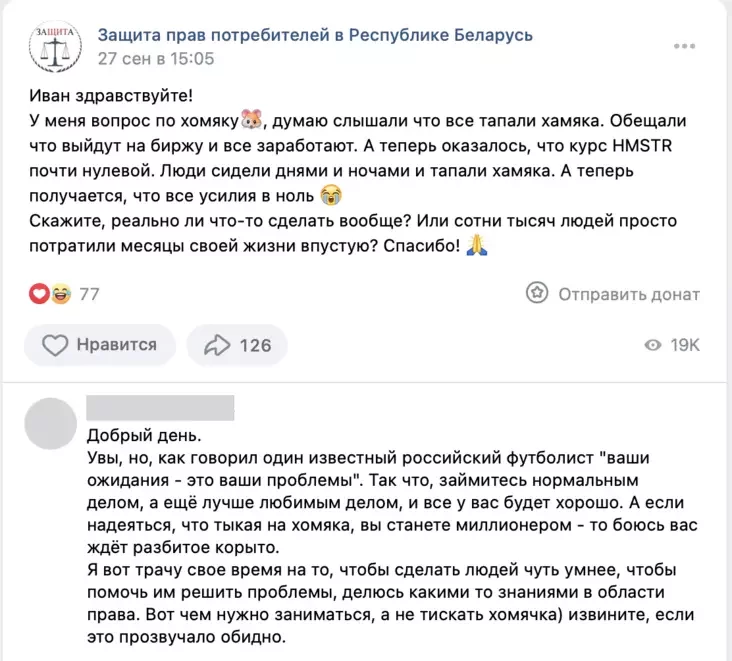Click the eye views icon
The image size is (732, 661).
tap(653, 345)
